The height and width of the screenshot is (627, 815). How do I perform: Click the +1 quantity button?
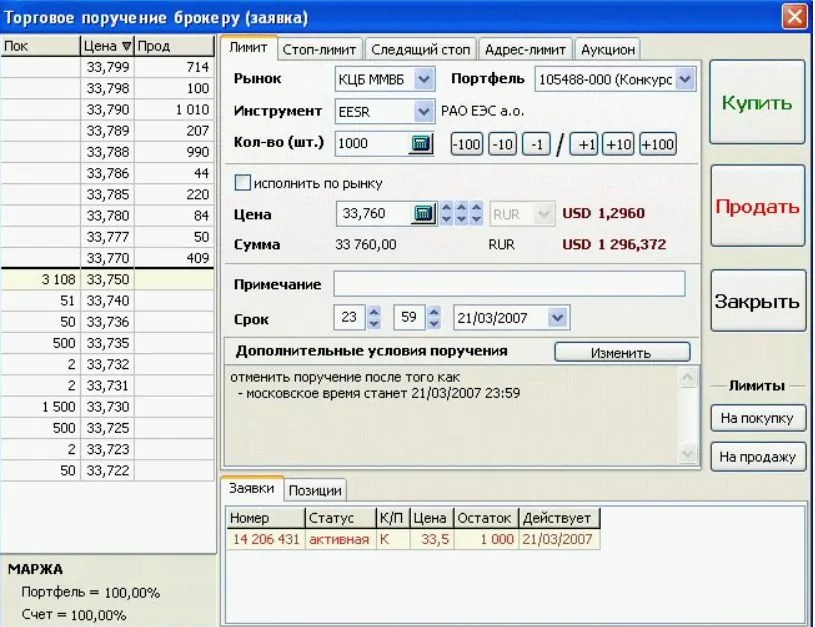[585, 145]
